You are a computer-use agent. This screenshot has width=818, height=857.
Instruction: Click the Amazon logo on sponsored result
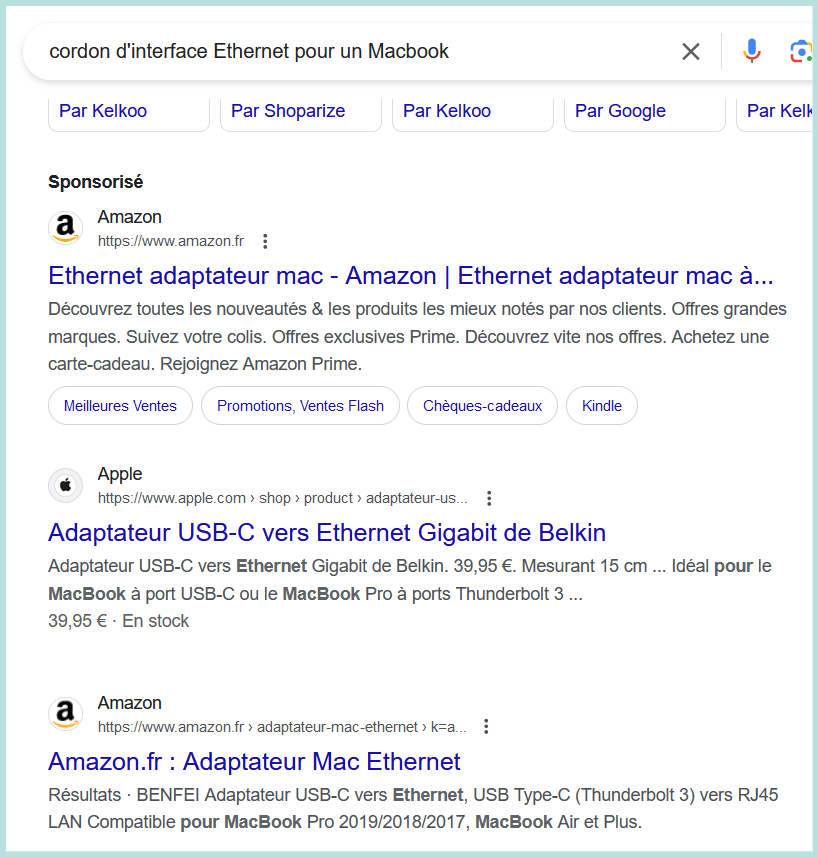[65, 229]
